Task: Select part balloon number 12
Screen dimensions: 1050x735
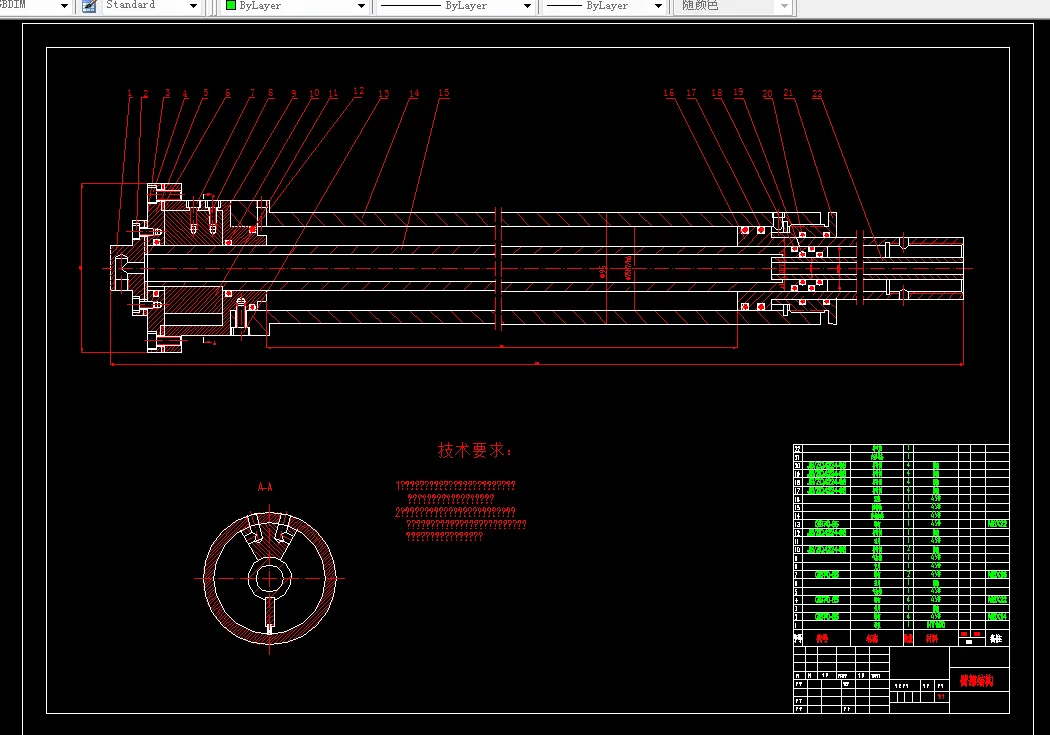Action: pyautogui.click(x=358, y=91)
